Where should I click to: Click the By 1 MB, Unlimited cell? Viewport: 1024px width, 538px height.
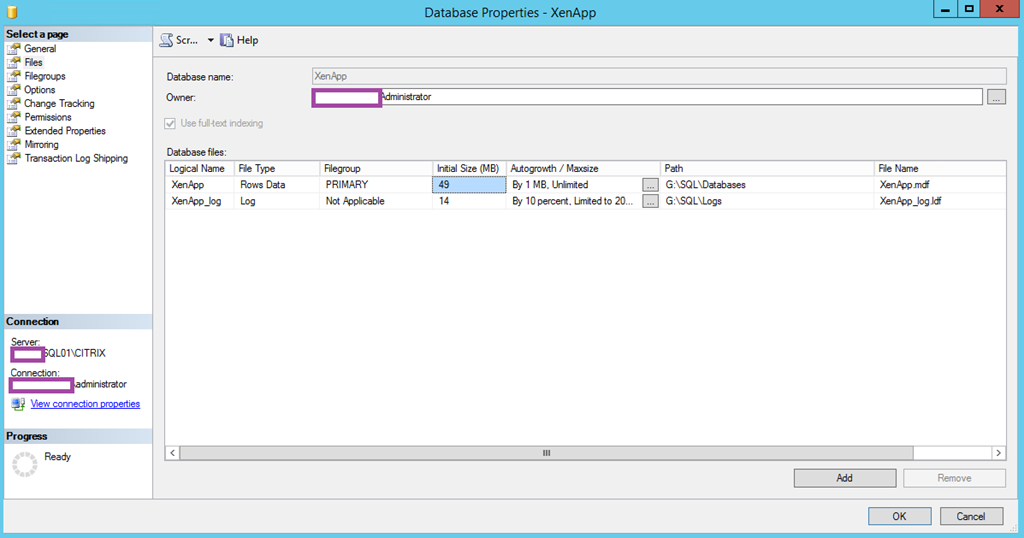point(574,185)
